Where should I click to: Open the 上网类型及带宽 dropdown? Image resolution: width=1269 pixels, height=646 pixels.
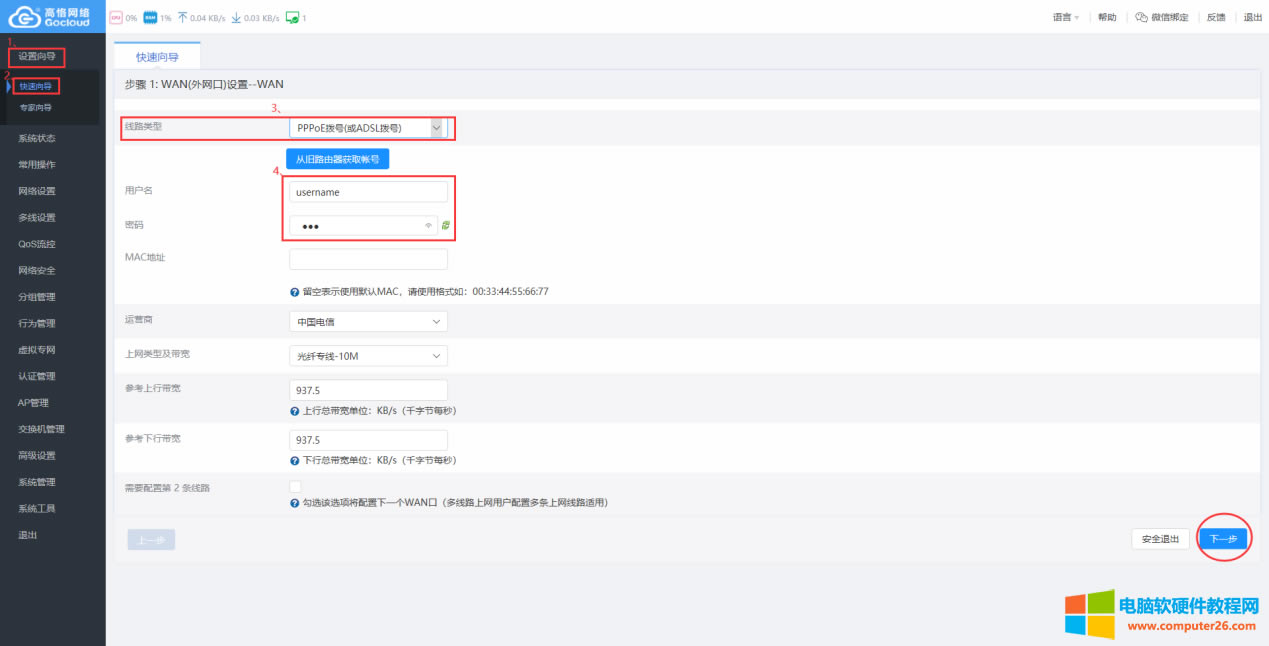click(367, 355)
